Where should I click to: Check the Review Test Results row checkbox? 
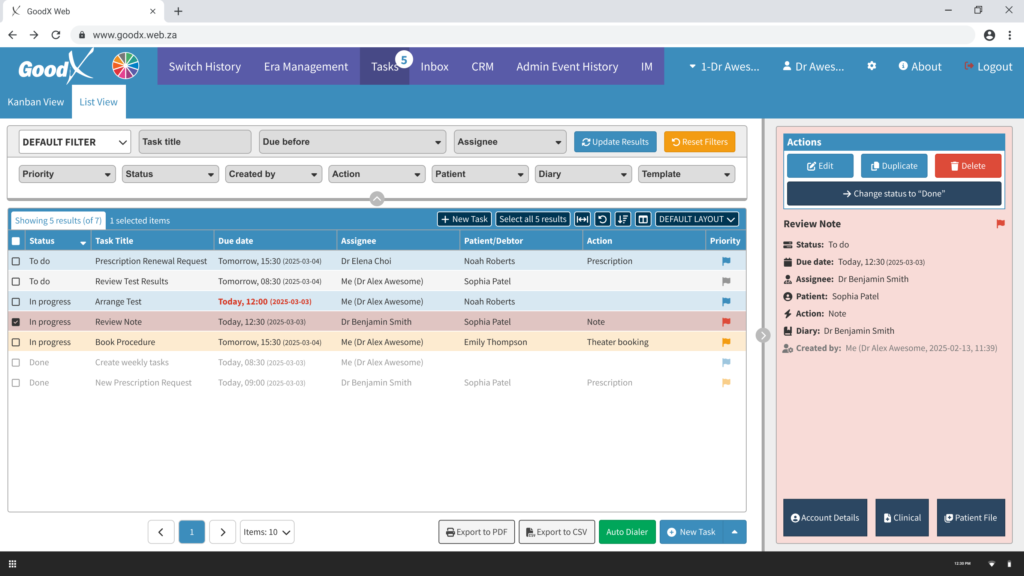[16, 281]
